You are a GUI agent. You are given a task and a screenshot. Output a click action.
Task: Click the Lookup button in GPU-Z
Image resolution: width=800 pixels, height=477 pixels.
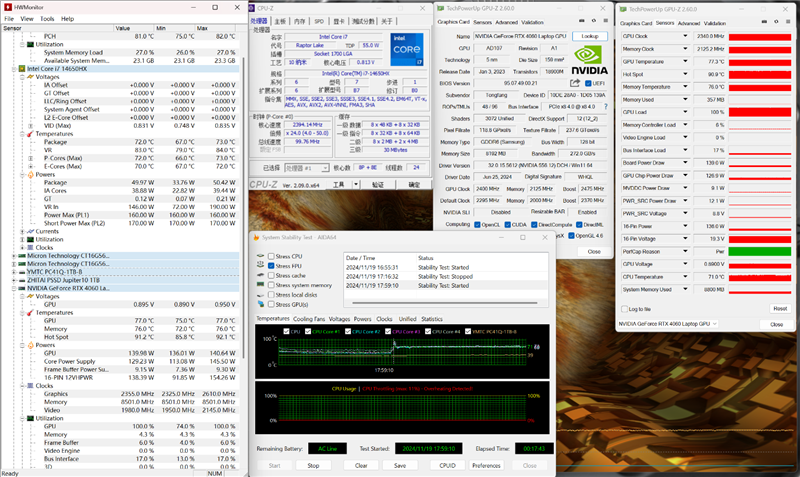pyautogui.click(x=590, y=36)
